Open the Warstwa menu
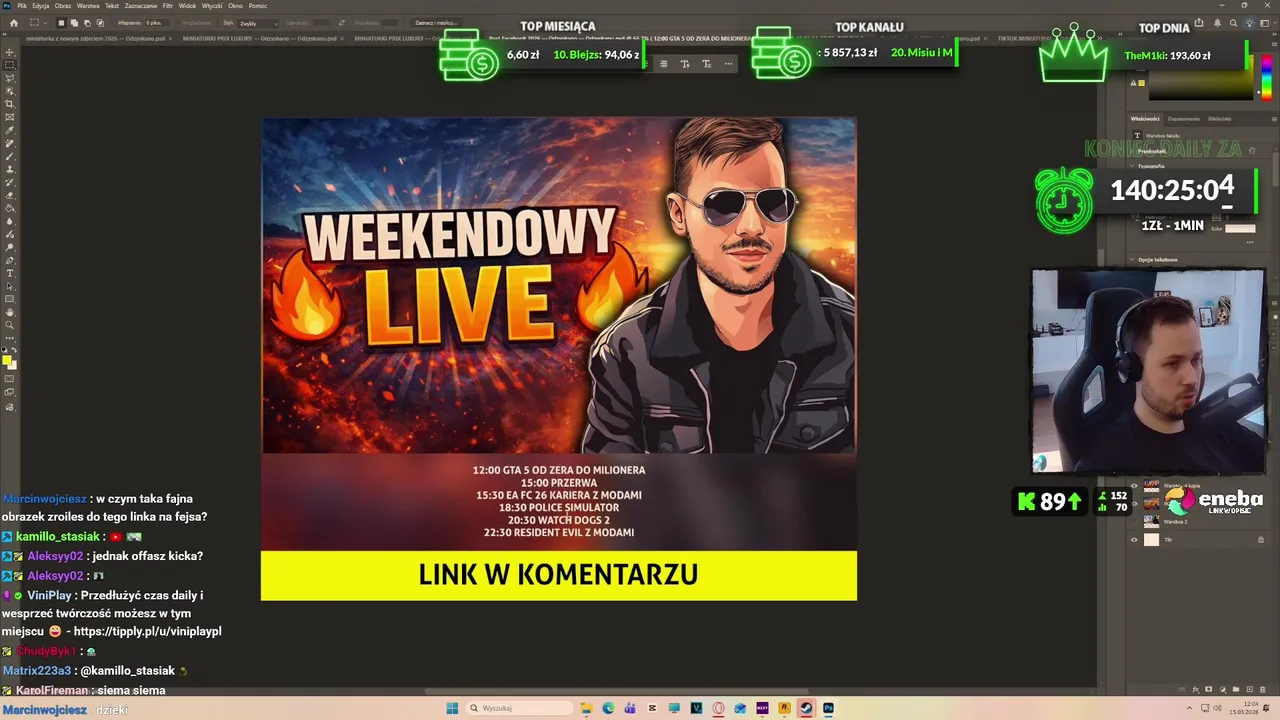Image resolution: width=1280 pixels, height=720 pixels. click(x=88, y=6)
